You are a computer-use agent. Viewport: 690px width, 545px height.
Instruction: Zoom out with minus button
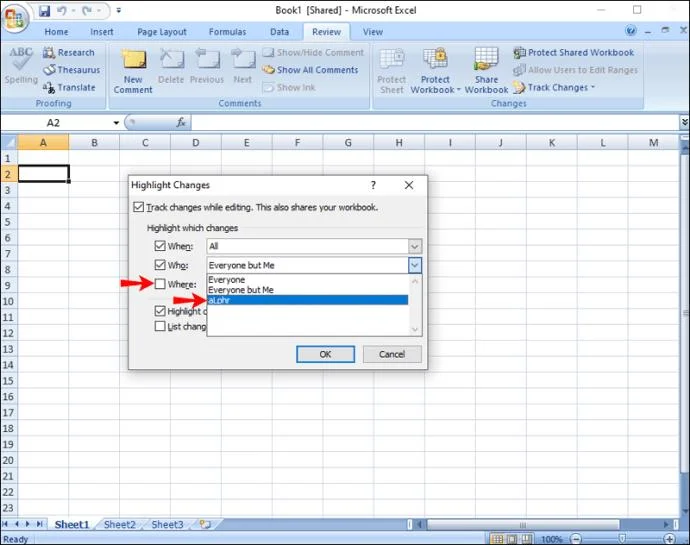click(576, 539)
